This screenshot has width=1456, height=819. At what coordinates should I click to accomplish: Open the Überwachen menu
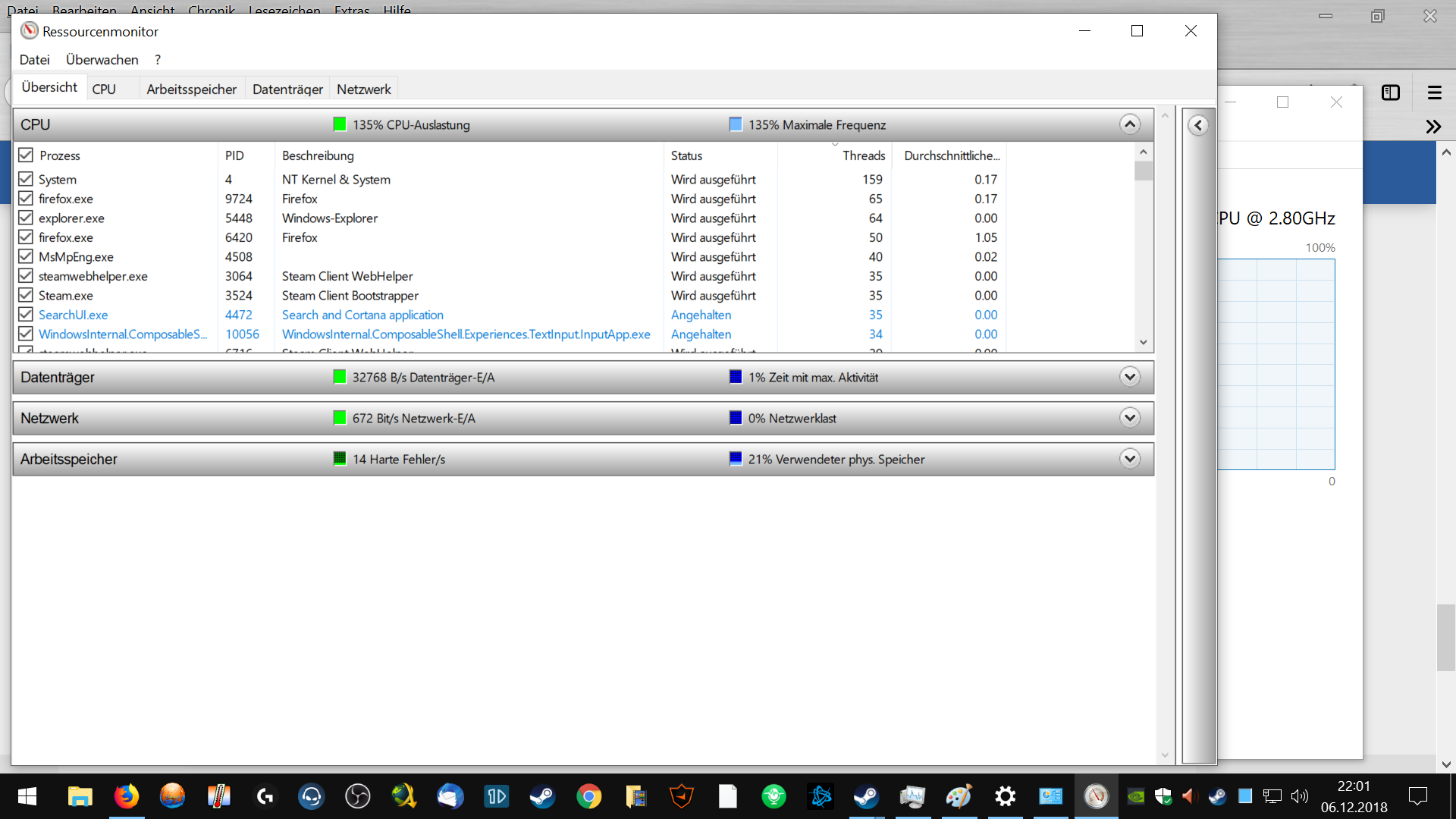102,59
